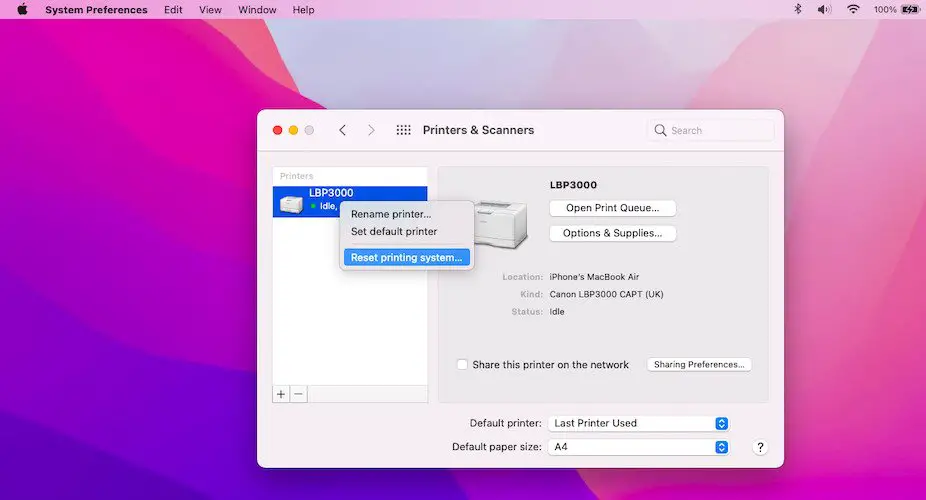Image resolution: width=926 pixels, height=500 pixels.
Task: Click the add printer plus button
Action: click(x=281, y=394)
